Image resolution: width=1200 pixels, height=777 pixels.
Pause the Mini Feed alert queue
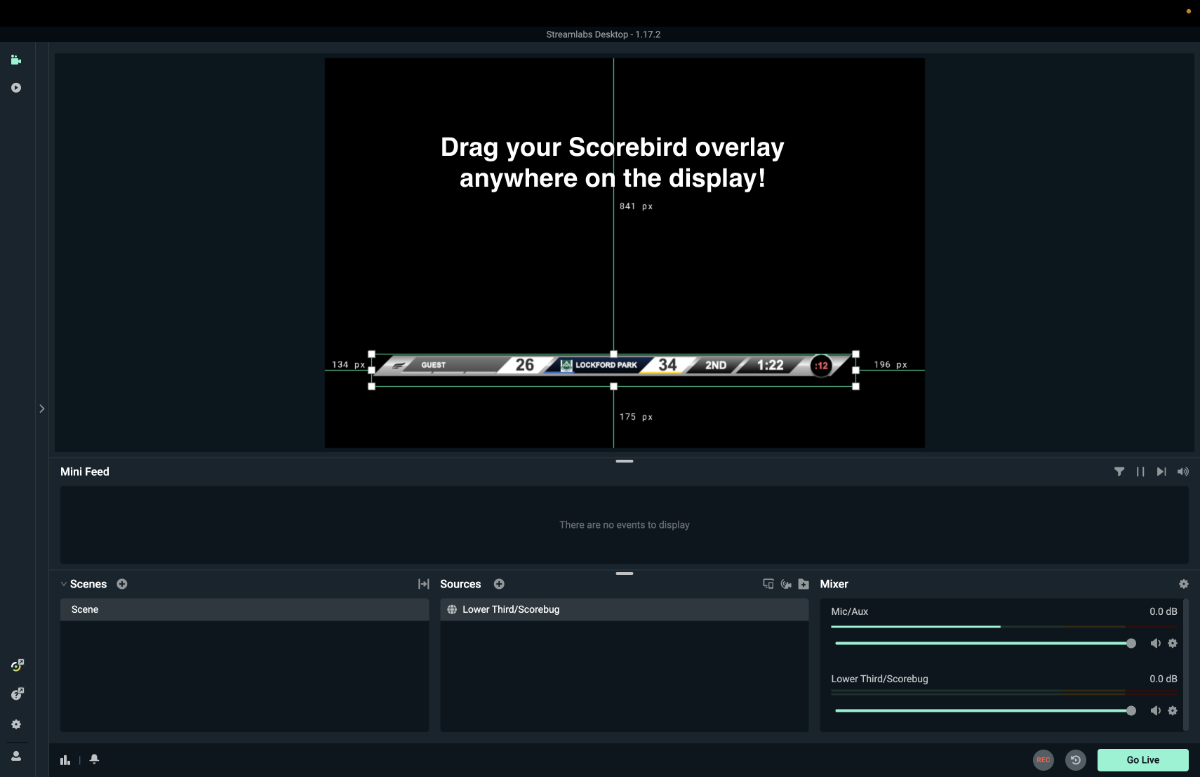point(1140,472)
